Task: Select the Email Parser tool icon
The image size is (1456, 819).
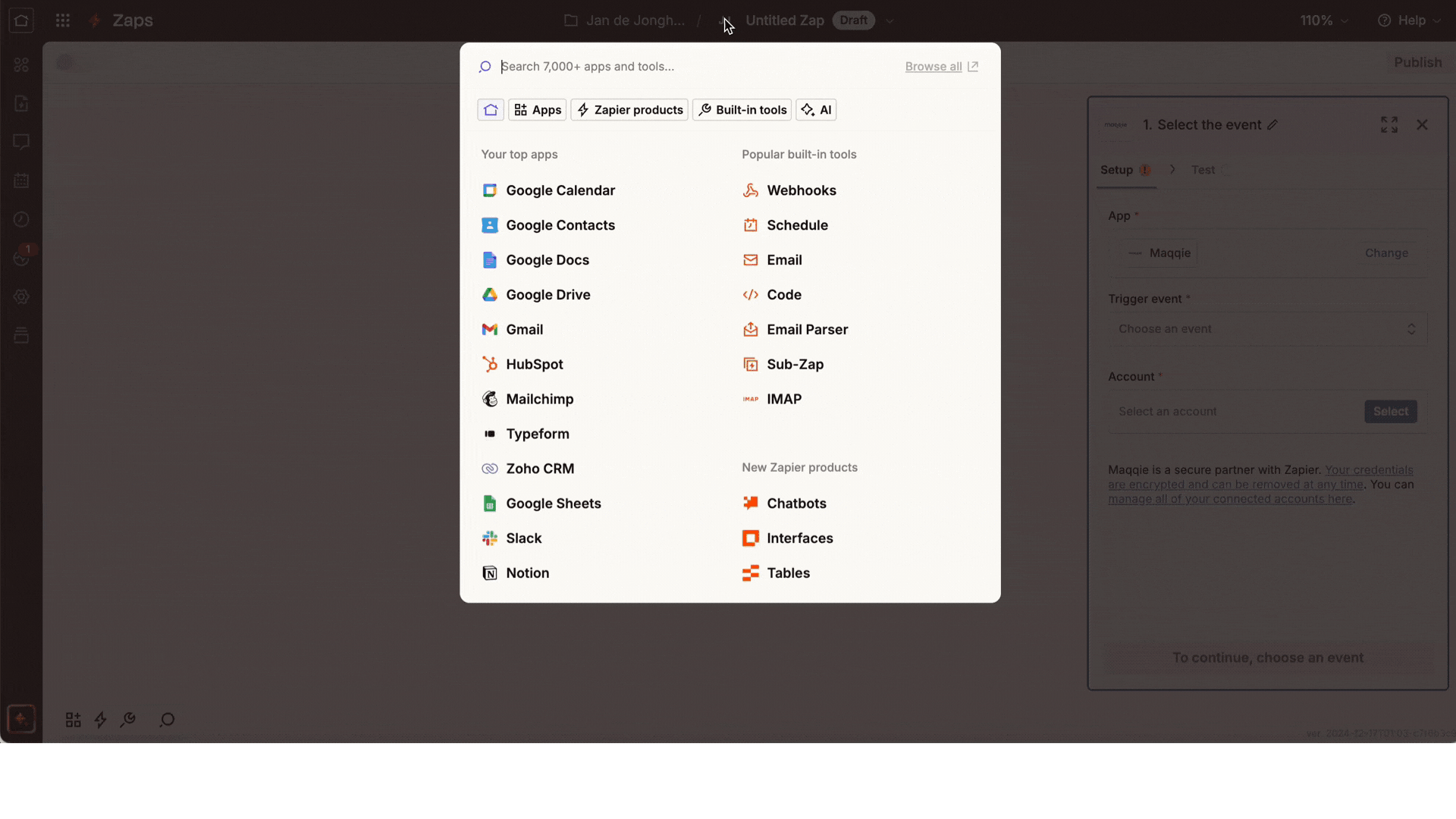Action: [x=750, y=330]
